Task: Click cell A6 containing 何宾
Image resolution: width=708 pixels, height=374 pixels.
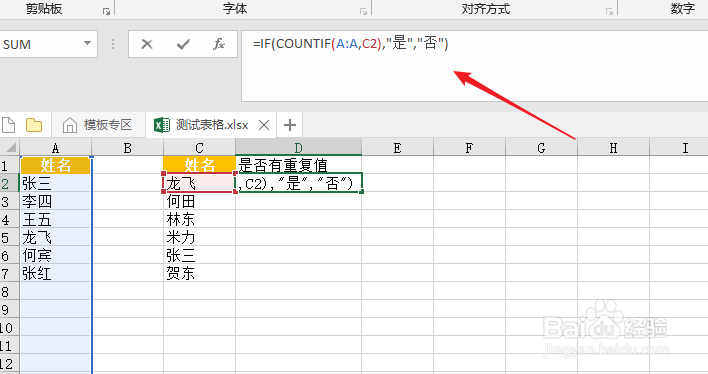Action: point(56,255)
